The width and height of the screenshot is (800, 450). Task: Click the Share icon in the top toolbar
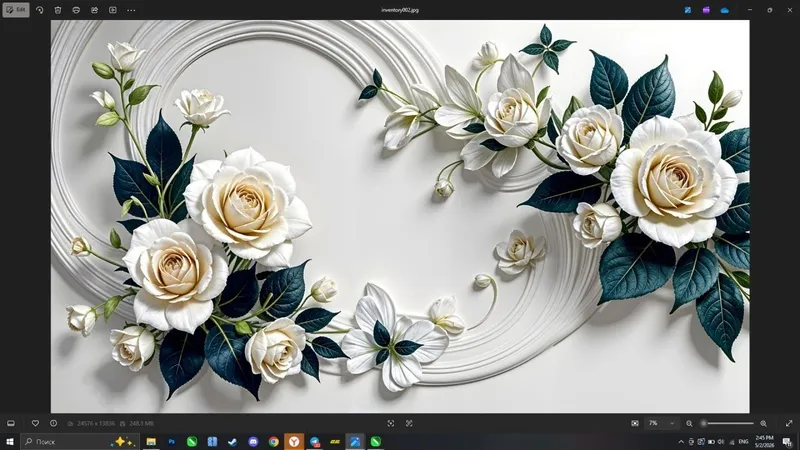coord(94,10)
